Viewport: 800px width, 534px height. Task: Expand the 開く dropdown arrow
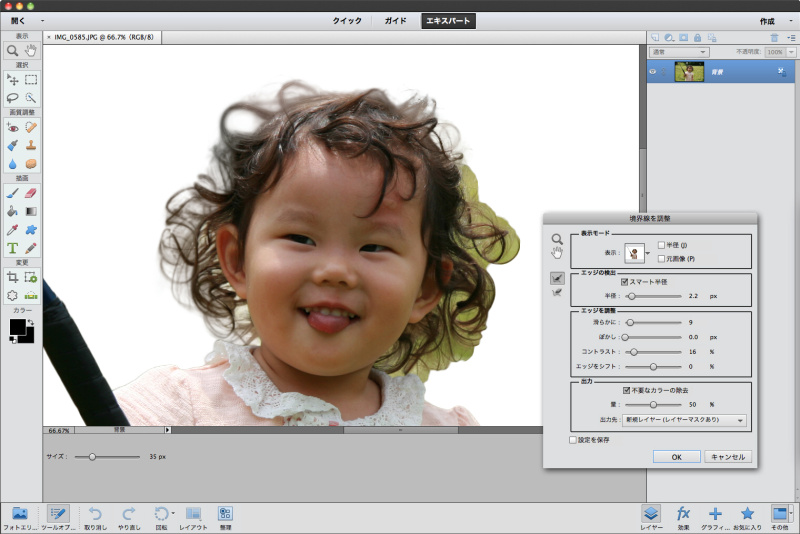(42, 21)
